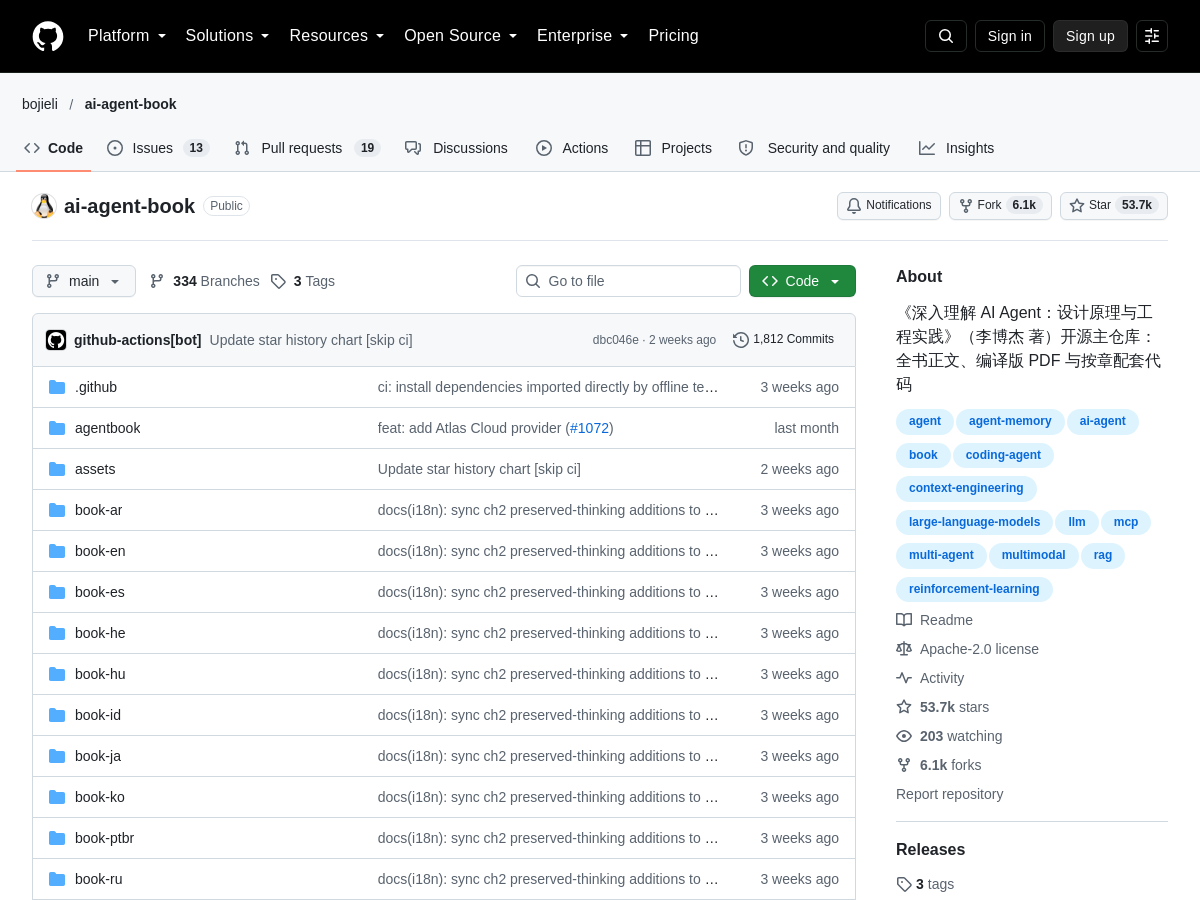Click the branch icon beside 334 Branches
The width and height of the screenshot is (1200, 900).
coord(157,281)
